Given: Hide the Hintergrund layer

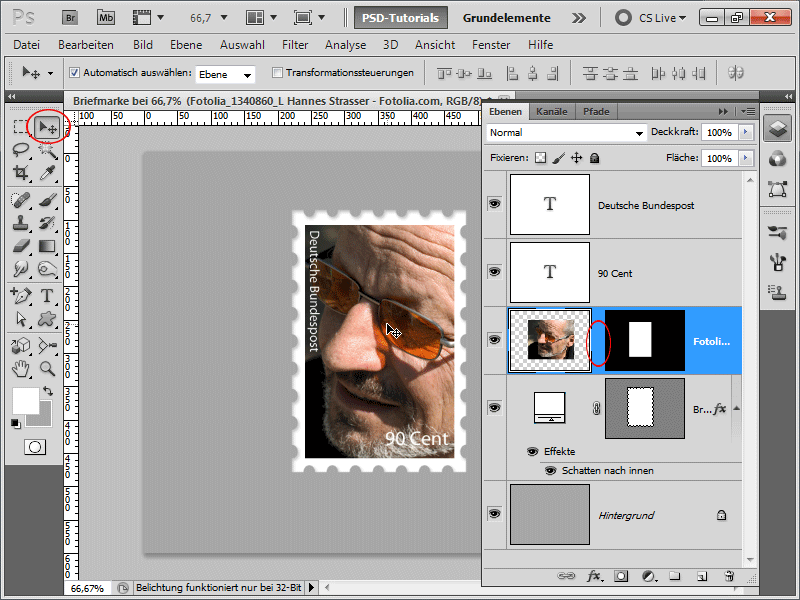Looking at the screenshot, I should click(494, 514).
